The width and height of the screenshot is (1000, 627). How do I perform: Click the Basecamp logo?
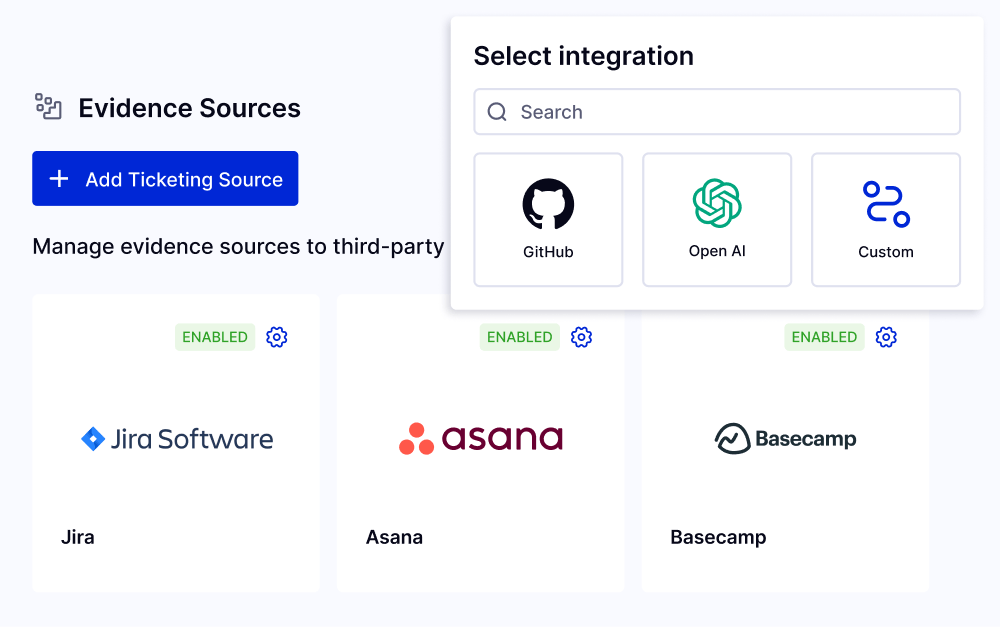785,438
